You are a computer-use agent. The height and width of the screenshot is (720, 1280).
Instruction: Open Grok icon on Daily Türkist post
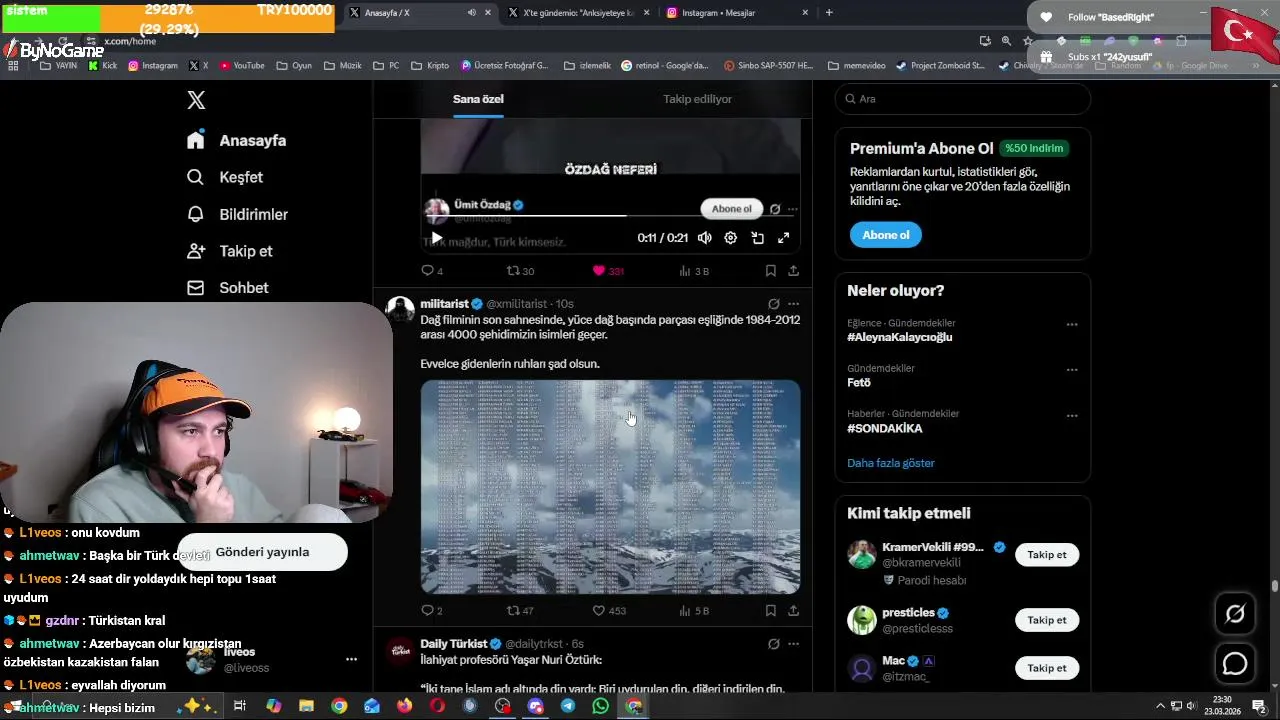[x=774, y=644]
